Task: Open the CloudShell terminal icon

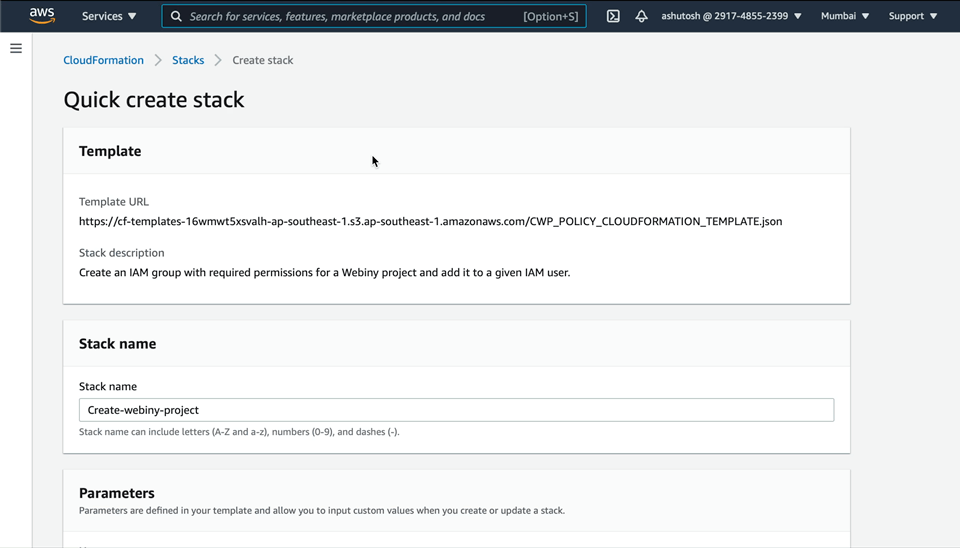Action: (613, 16)
